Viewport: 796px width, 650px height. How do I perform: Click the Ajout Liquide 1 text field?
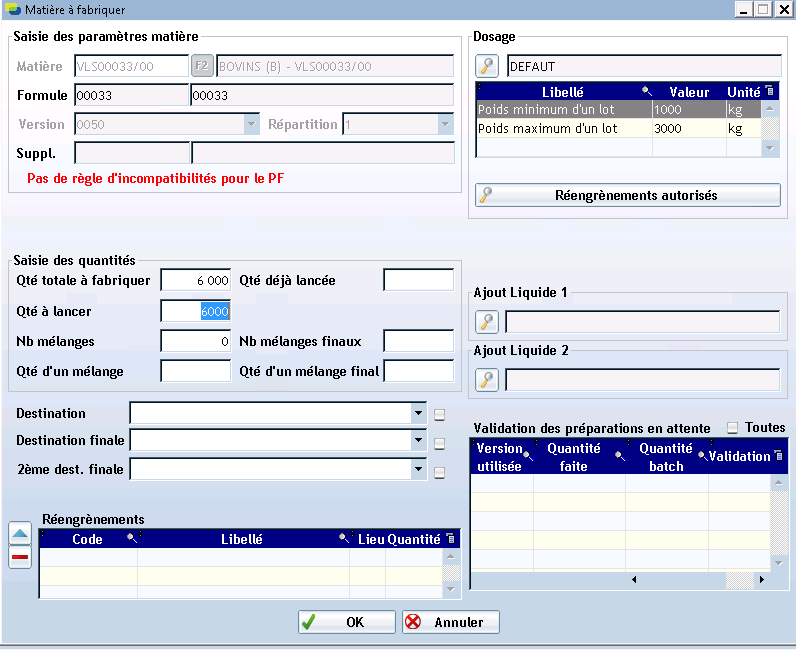click(x=643, y=322)
